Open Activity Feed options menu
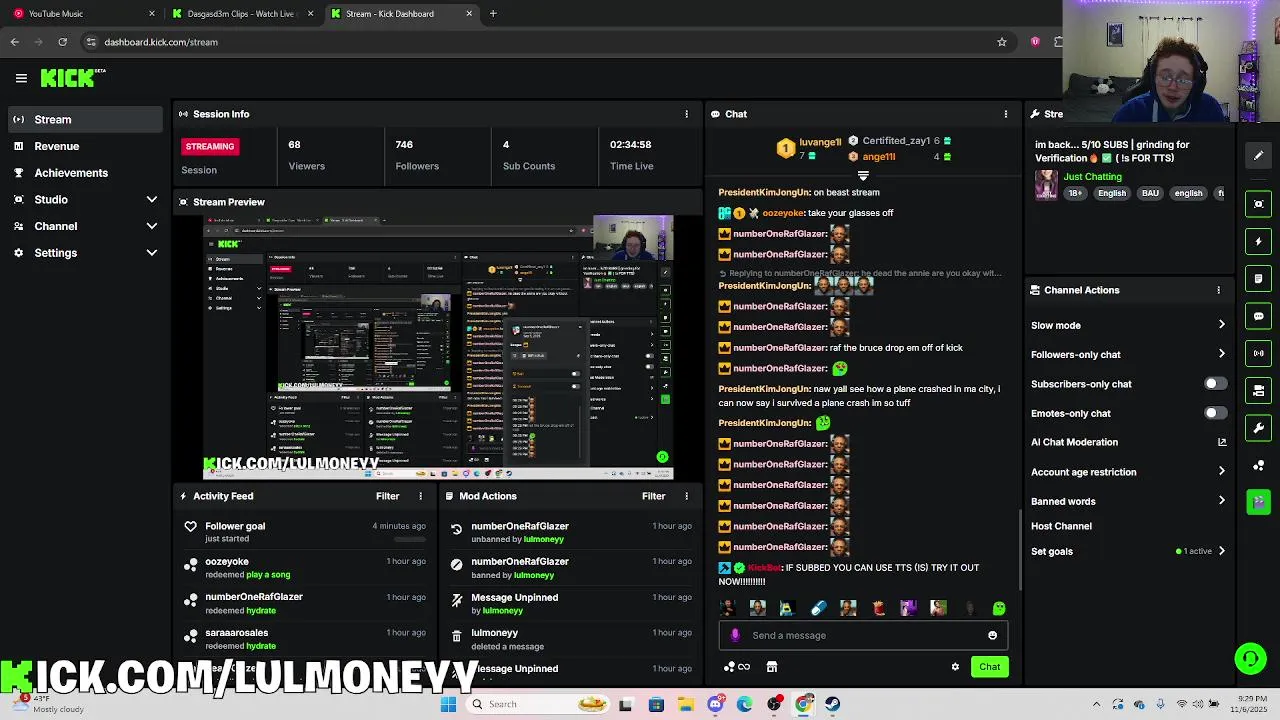Viewport: 1280px width, 720px height. 420,496
